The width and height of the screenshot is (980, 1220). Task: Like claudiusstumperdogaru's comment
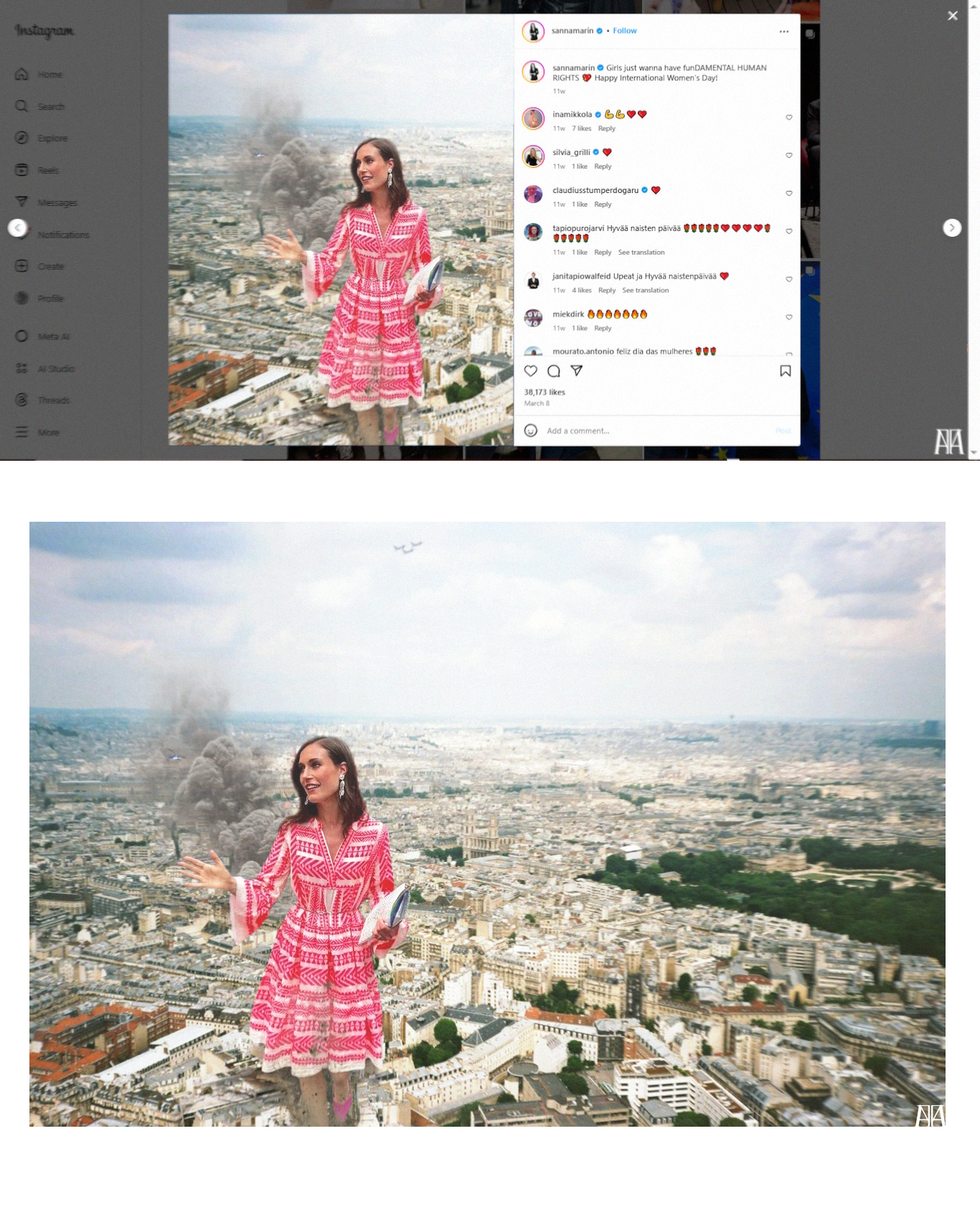[788, 194]
